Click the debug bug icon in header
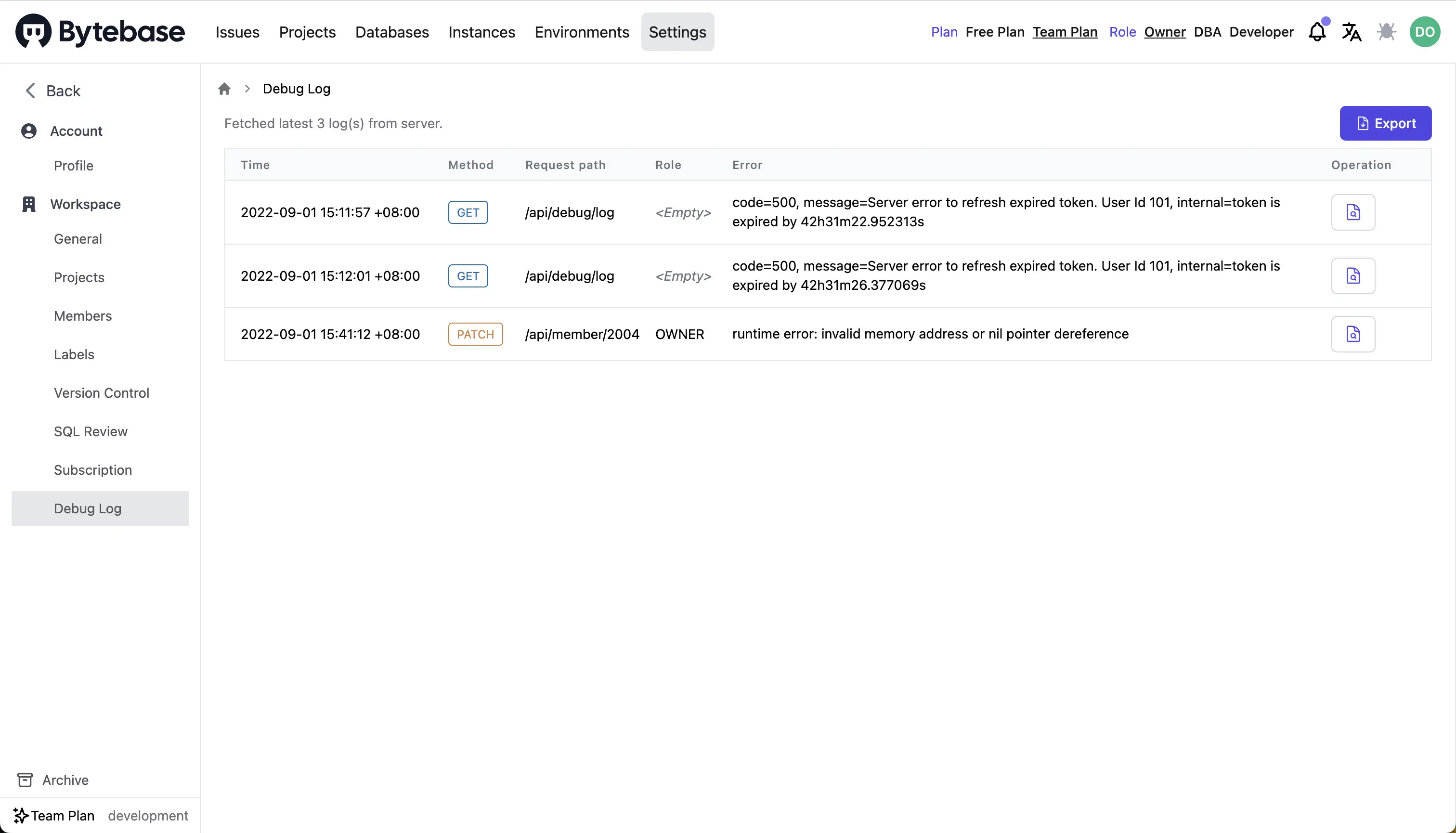This screenshot has width=1456, height=833. coord(1386,32)
